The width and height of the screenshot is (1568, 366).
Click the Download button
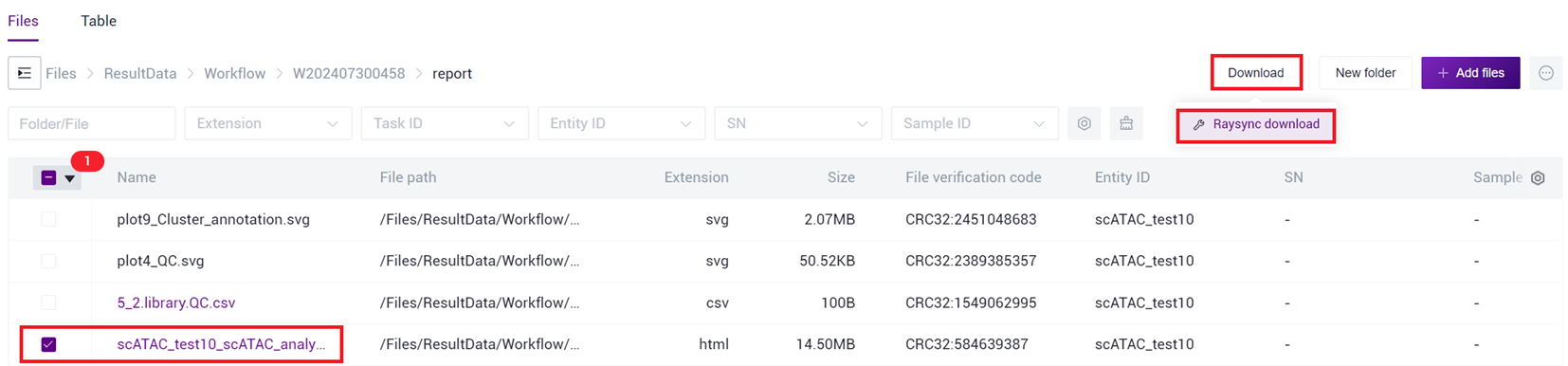1256,73
